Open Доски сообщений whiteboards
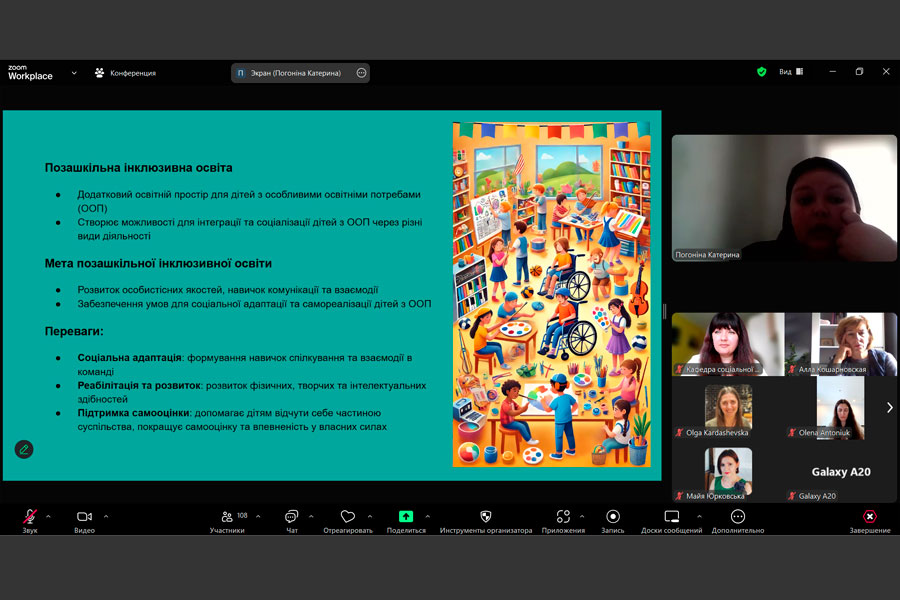This screenshot has height=600, width=900. pyautogui.click(x=671, y=517)
